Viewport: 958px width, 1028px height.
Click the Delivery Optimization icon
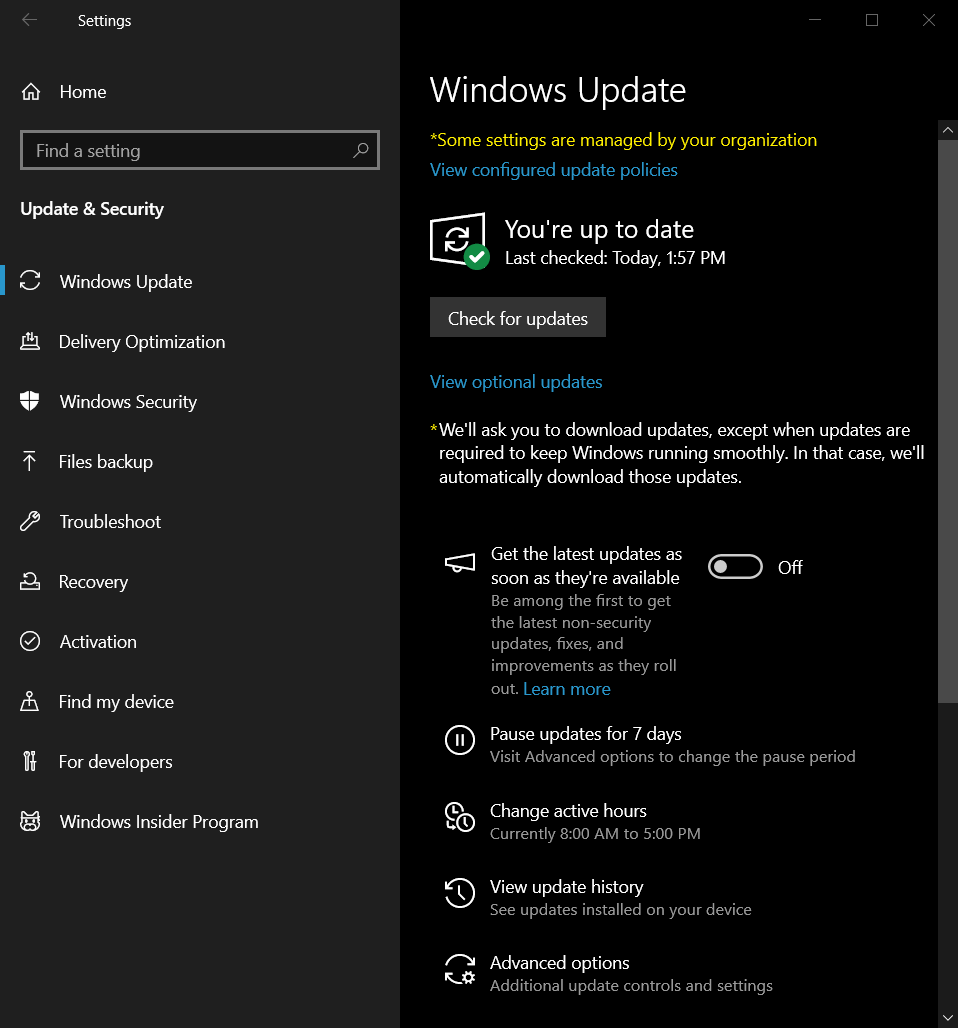click(30, 341)
